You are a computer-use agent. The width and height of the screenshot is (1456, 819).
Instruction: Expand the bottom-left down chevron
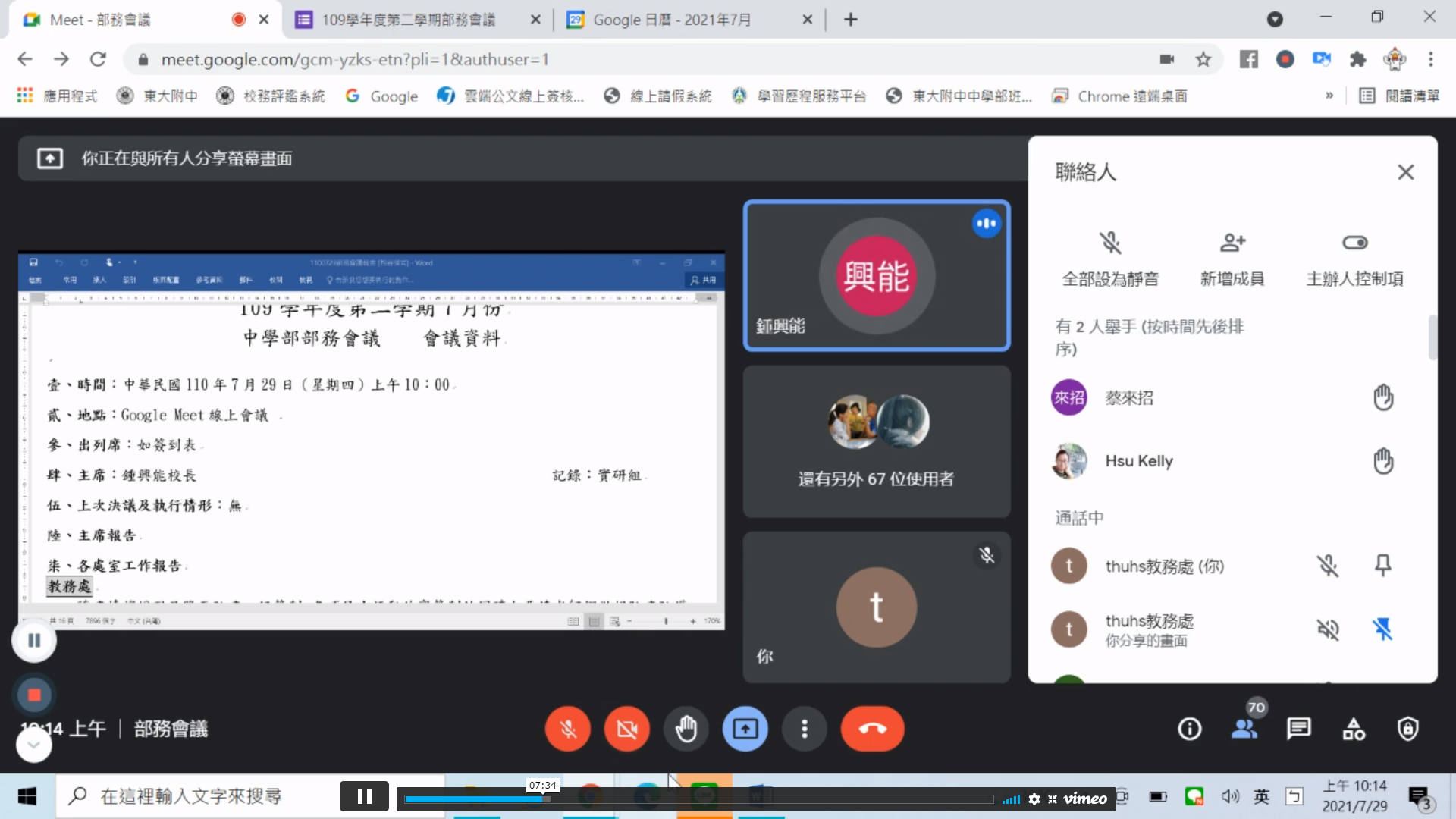34,745
